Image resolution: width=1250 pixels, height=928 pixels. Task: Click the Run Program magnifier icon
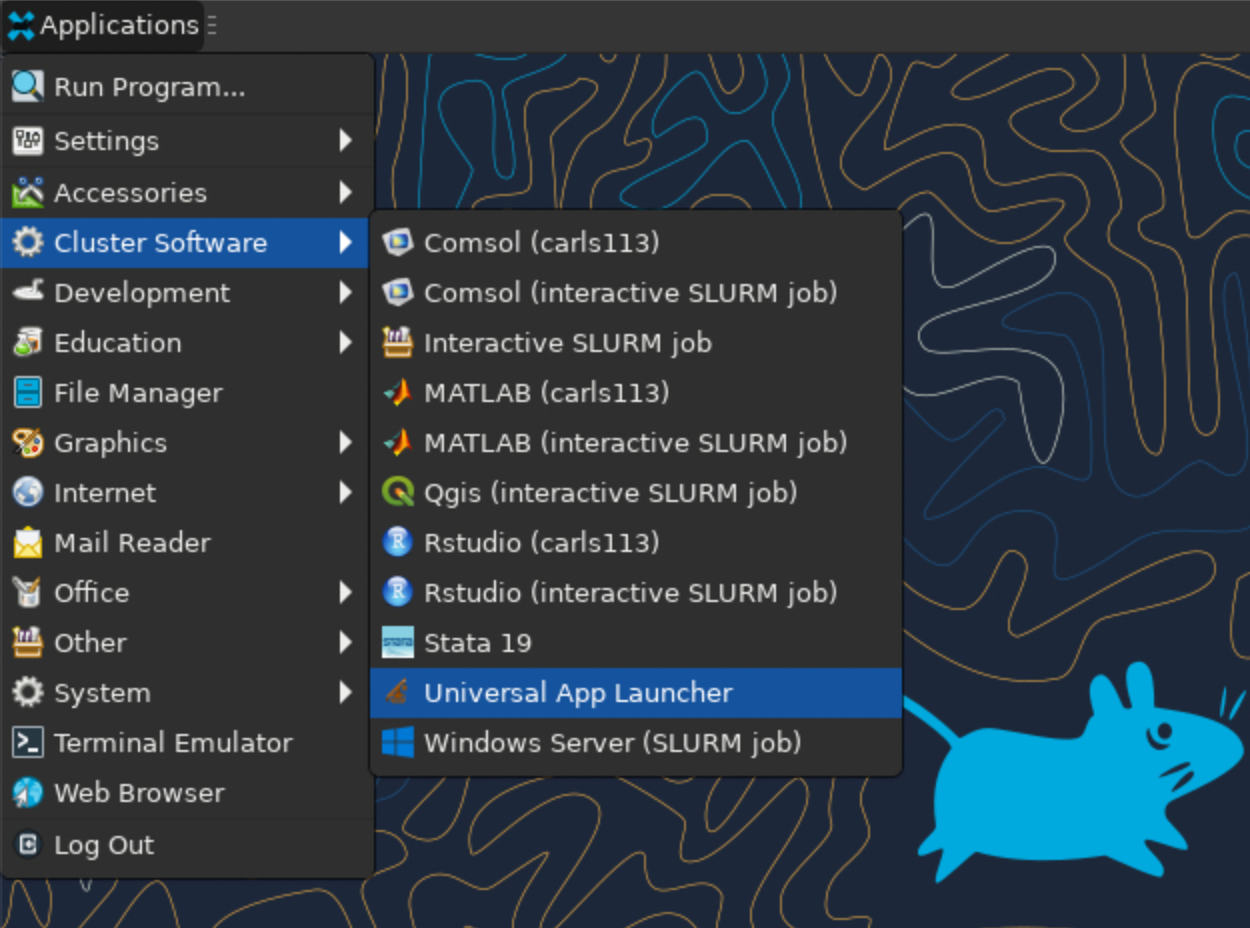click(27, 87)
